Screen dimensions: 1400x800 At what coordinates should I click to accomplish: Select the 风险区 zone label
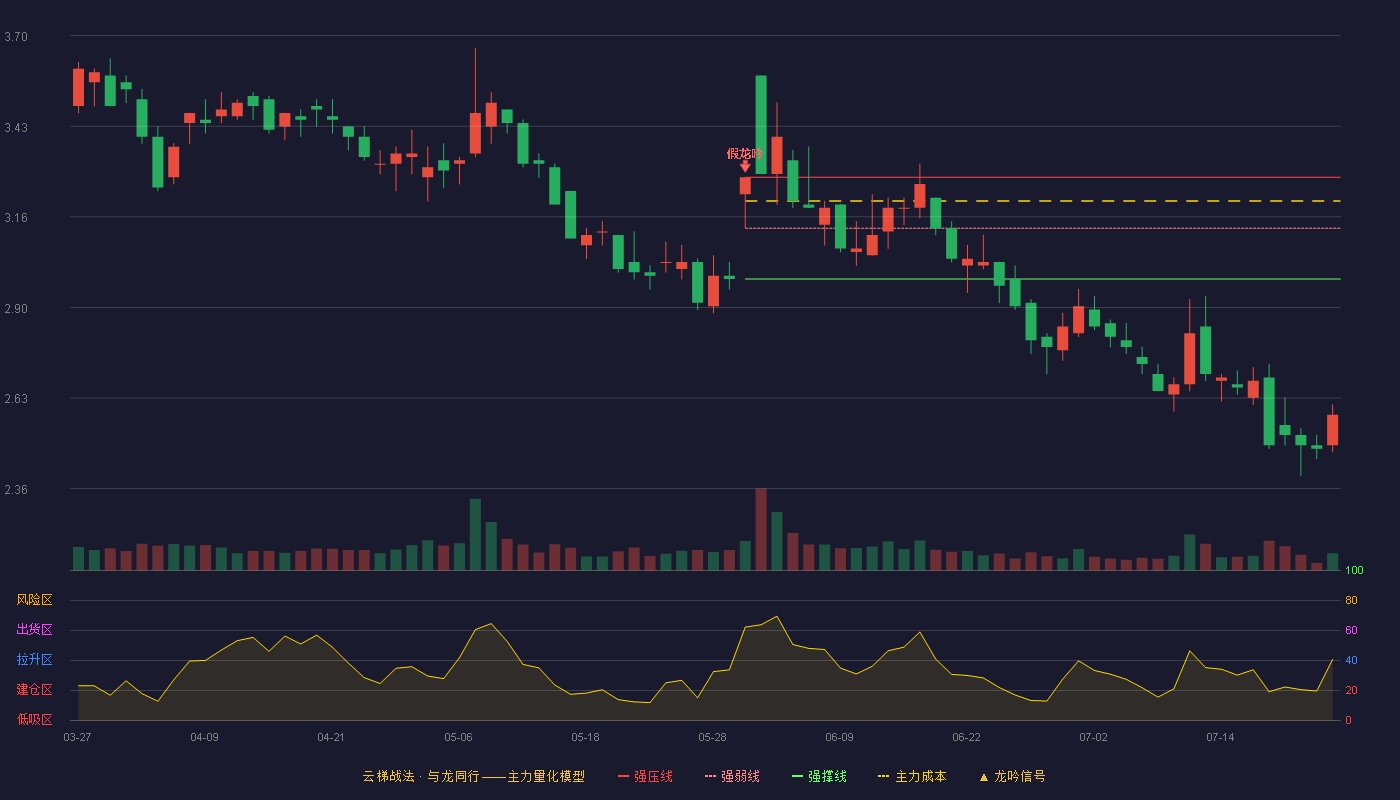(34, 600)
